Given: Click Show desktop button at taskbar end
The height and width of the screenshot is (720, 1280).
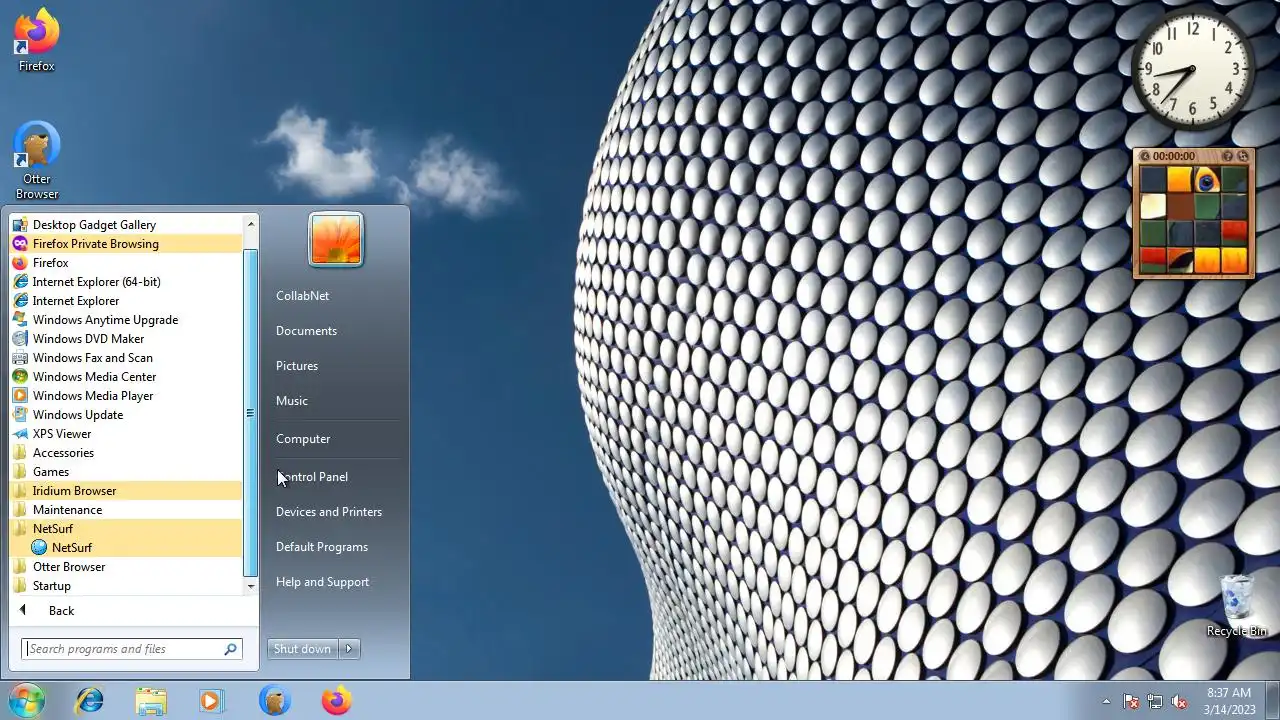Looking at the screenshot, I should point(1272,701).
